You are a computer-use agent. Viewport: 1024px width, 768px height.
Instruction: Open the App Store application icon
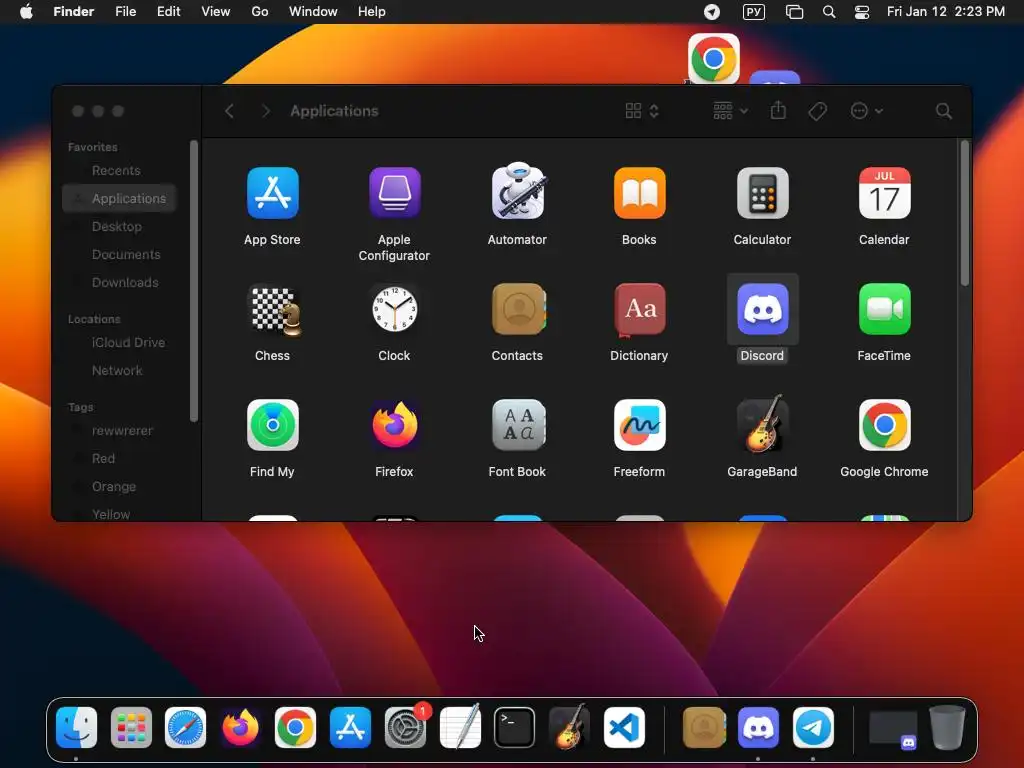[x=272, y=193]
